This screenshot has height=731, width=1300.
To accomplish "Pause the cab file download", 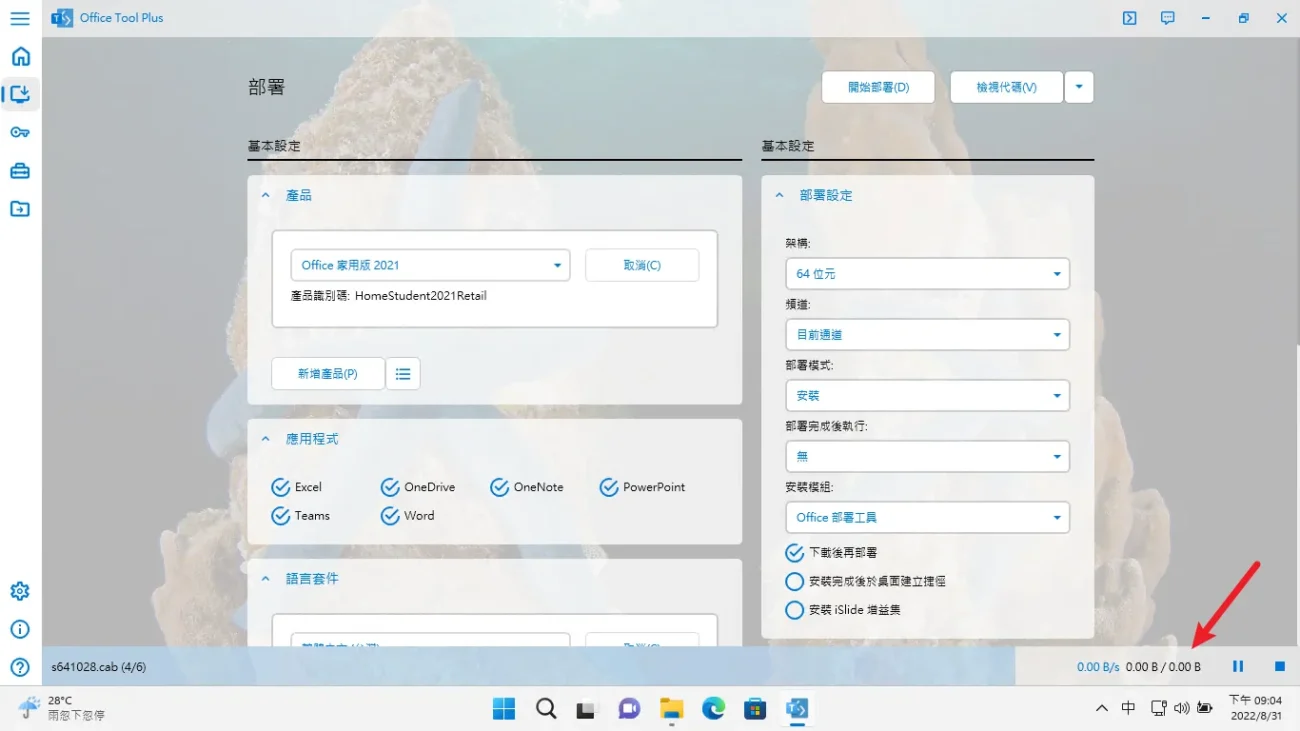I will tap(1238, 666).
